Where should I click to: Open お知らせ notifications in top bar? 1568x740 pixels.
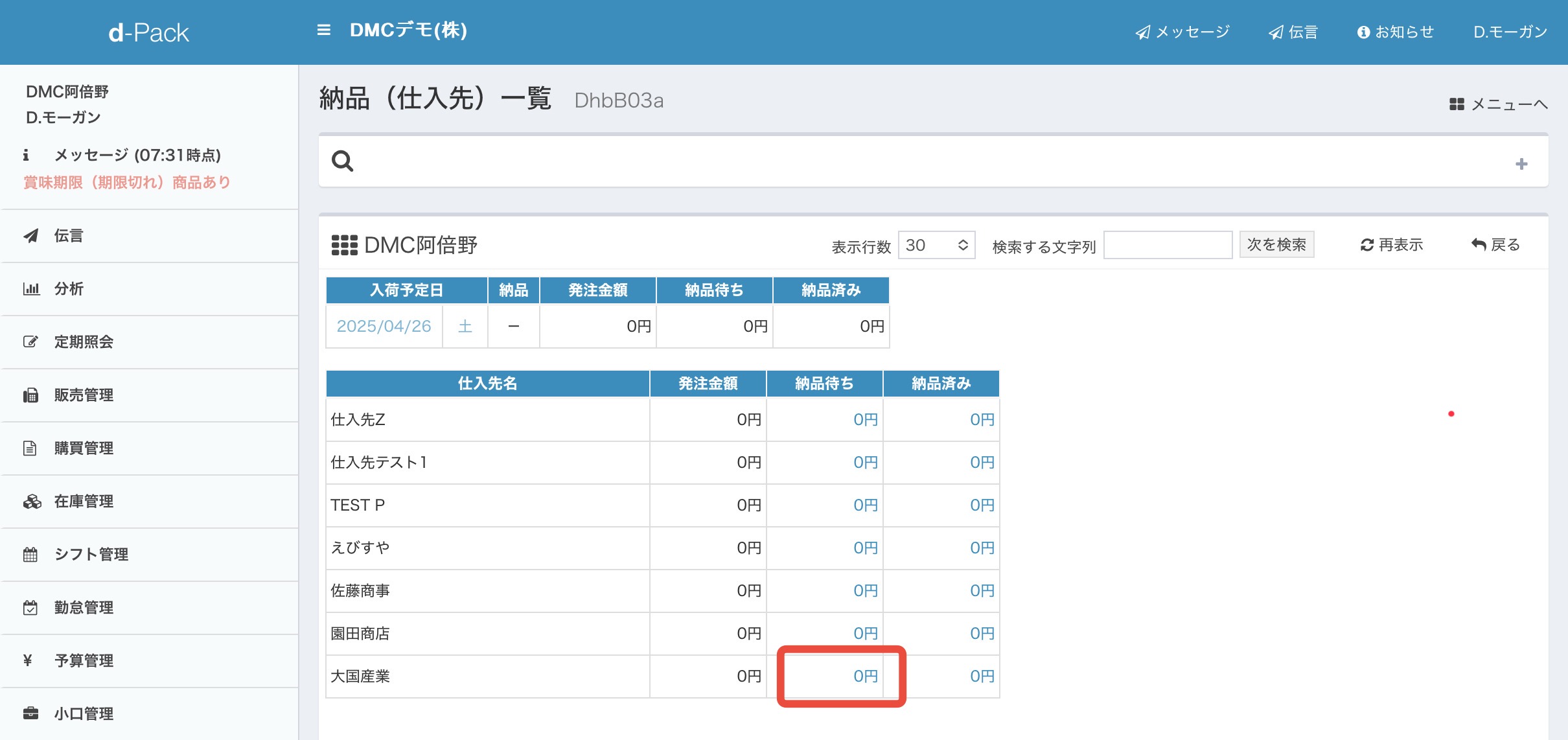(x=1396, y=32)
